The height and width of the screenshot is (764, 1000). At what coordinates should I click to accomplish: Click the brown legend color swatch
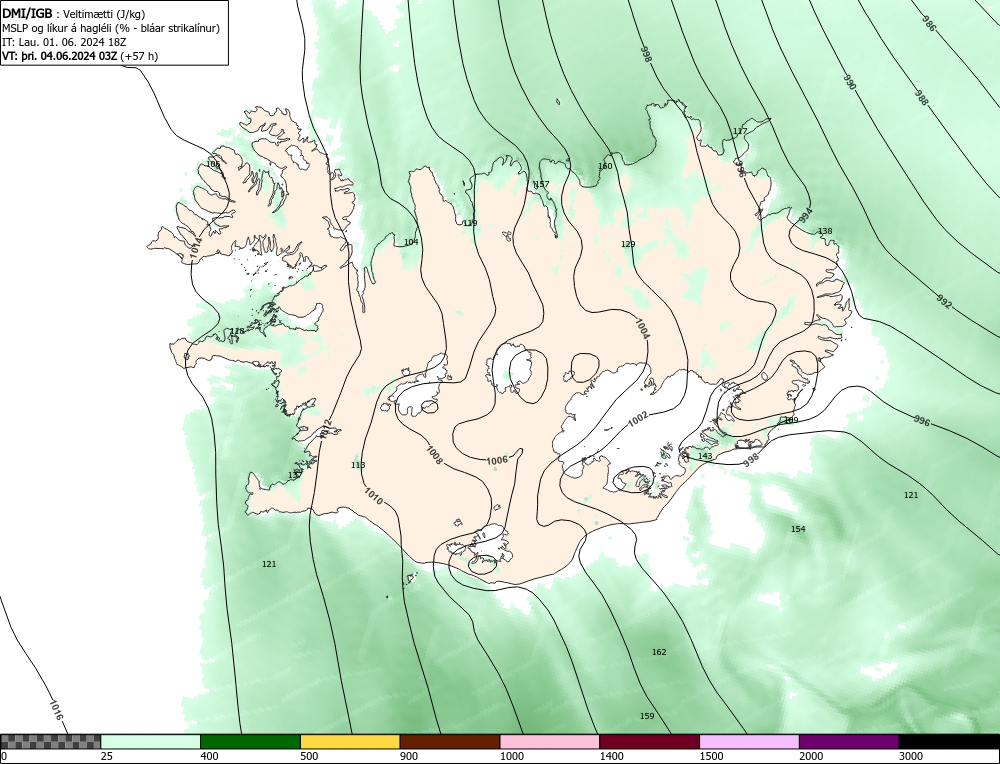450,742
